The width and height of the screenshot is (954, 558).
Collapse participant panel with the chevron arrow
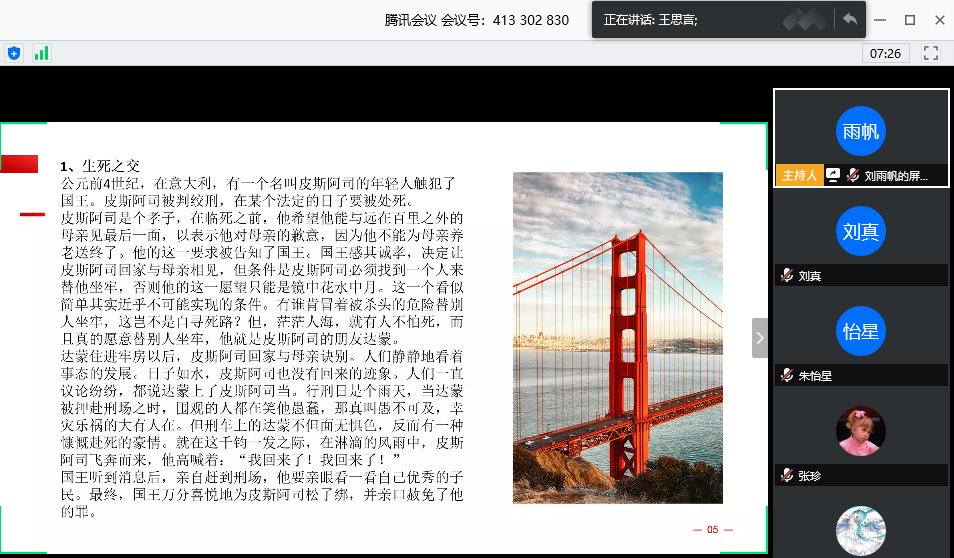(x=759, y=338)
